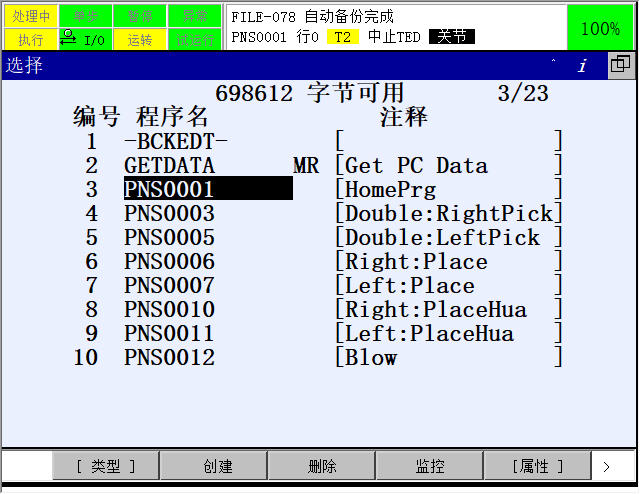Click the info 'i' icon in title bar
The height and width of the screenshot is (494, 640).
pos(582,65)
